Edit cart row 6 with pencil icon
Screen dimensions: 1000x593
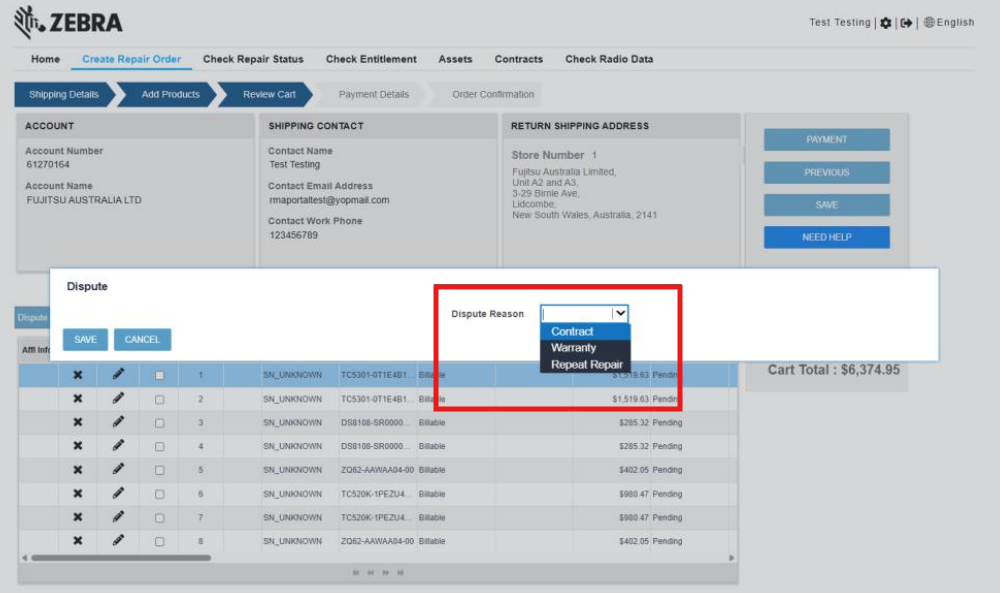click(x=118, y=494)
